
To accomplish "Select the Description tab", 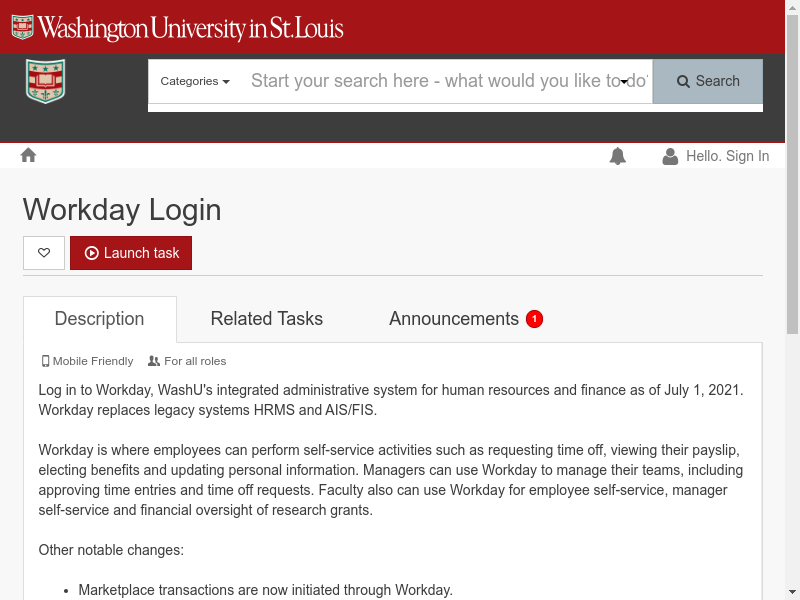I will coord(100,319).
